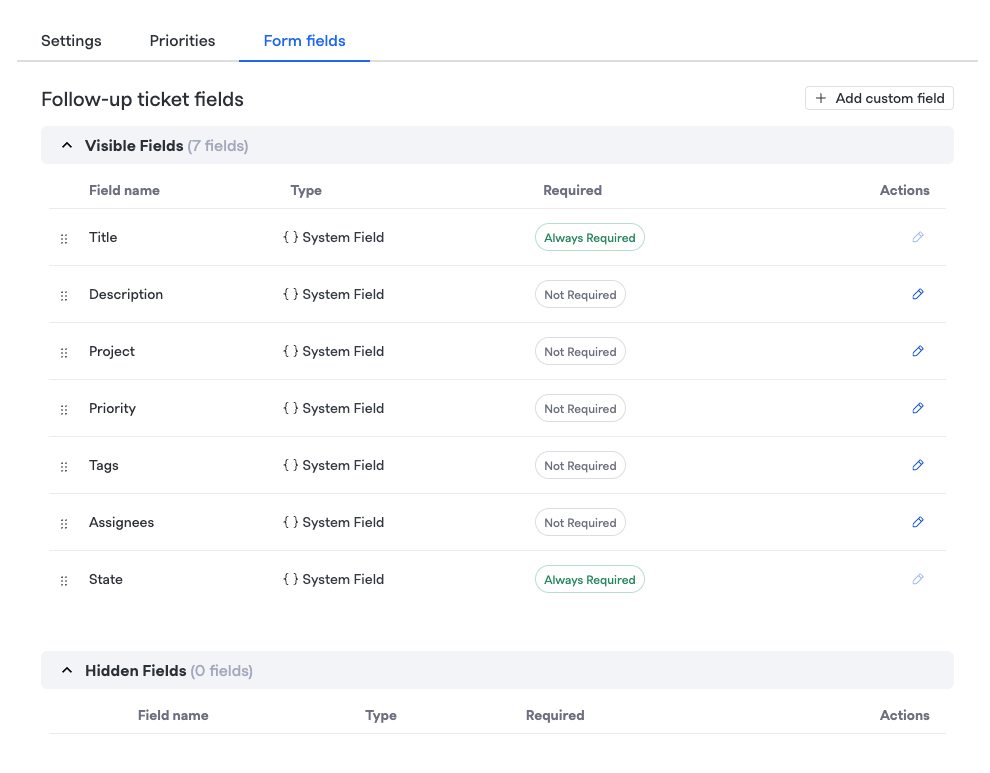Collapse the Visible Fields section
Screen dimensions: 990x773
click(67, 146)
